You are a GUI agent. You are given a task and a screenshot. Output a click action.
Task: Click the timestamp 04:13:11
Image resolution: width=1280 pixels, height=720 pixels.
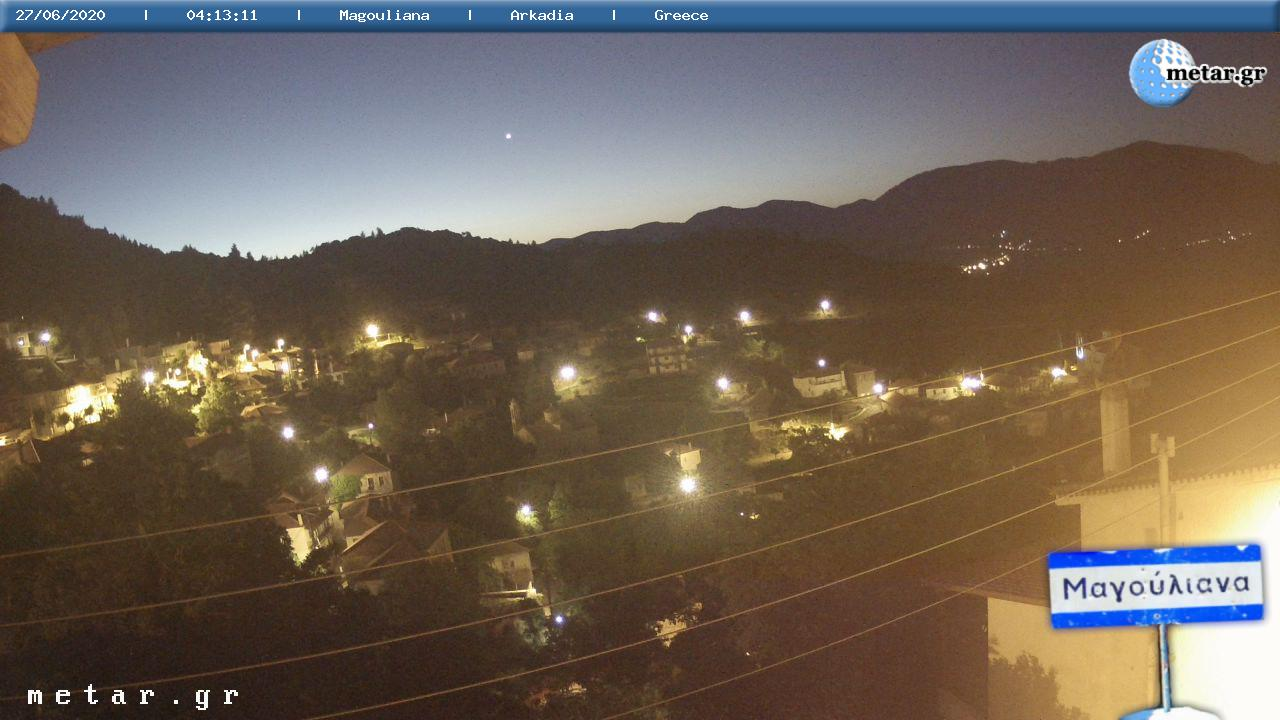click(222, 15)
